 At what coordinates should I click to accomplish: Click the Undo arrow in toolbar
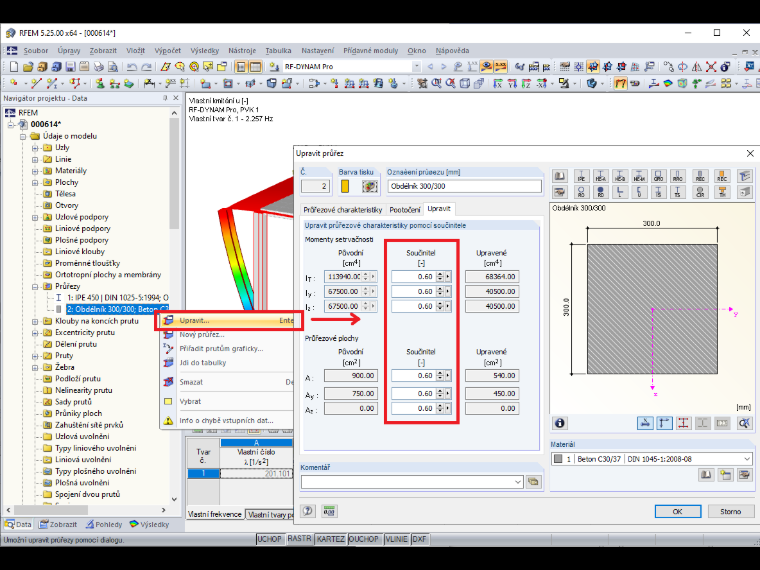(132, 67)
